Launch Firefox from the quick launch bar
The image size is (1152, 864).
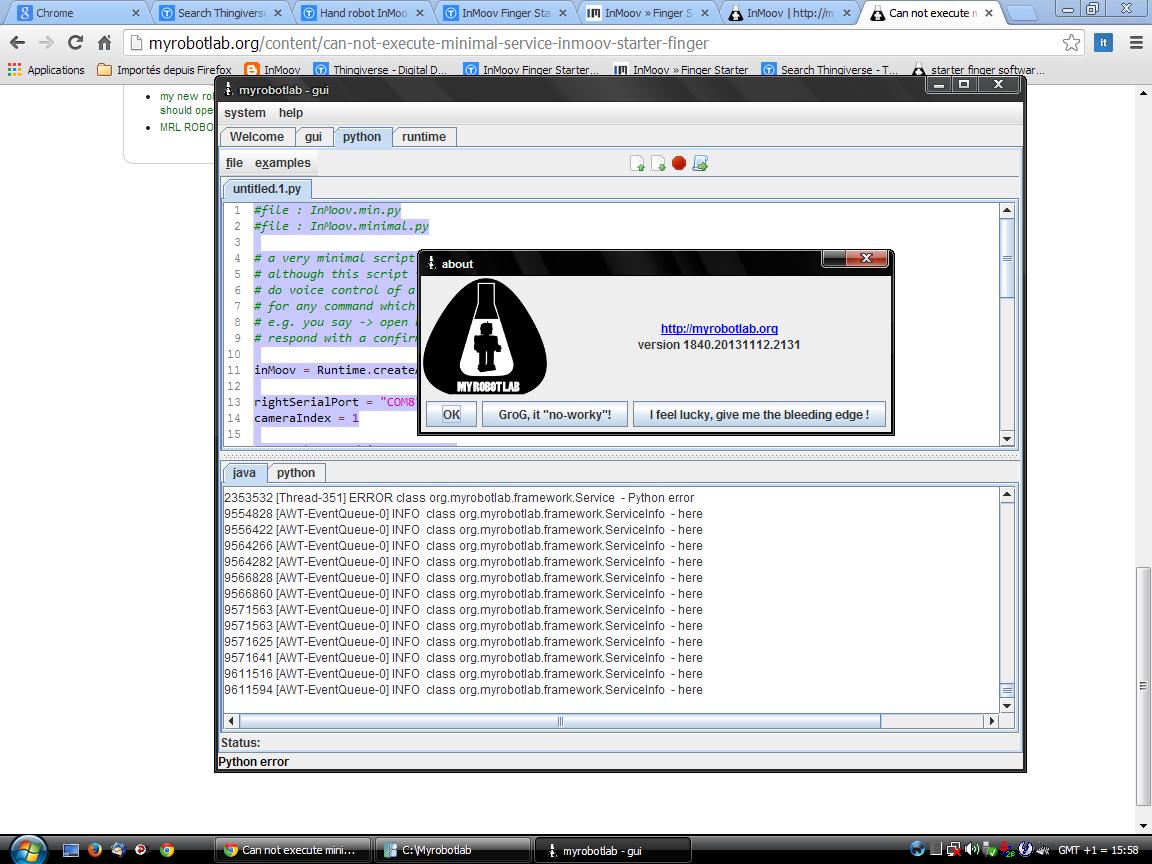pos(94,850)
